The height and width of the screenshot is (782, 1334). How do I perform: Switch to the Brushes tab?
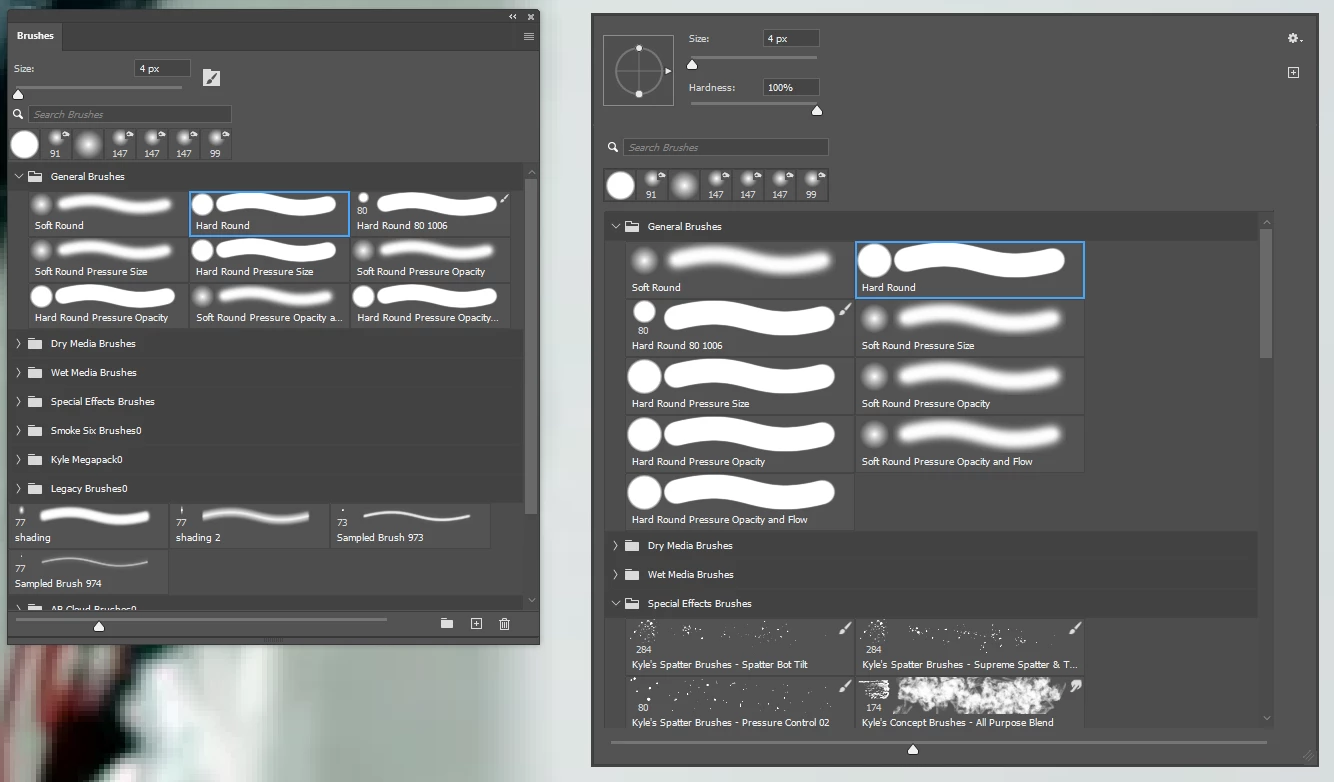tap(35, 36)
